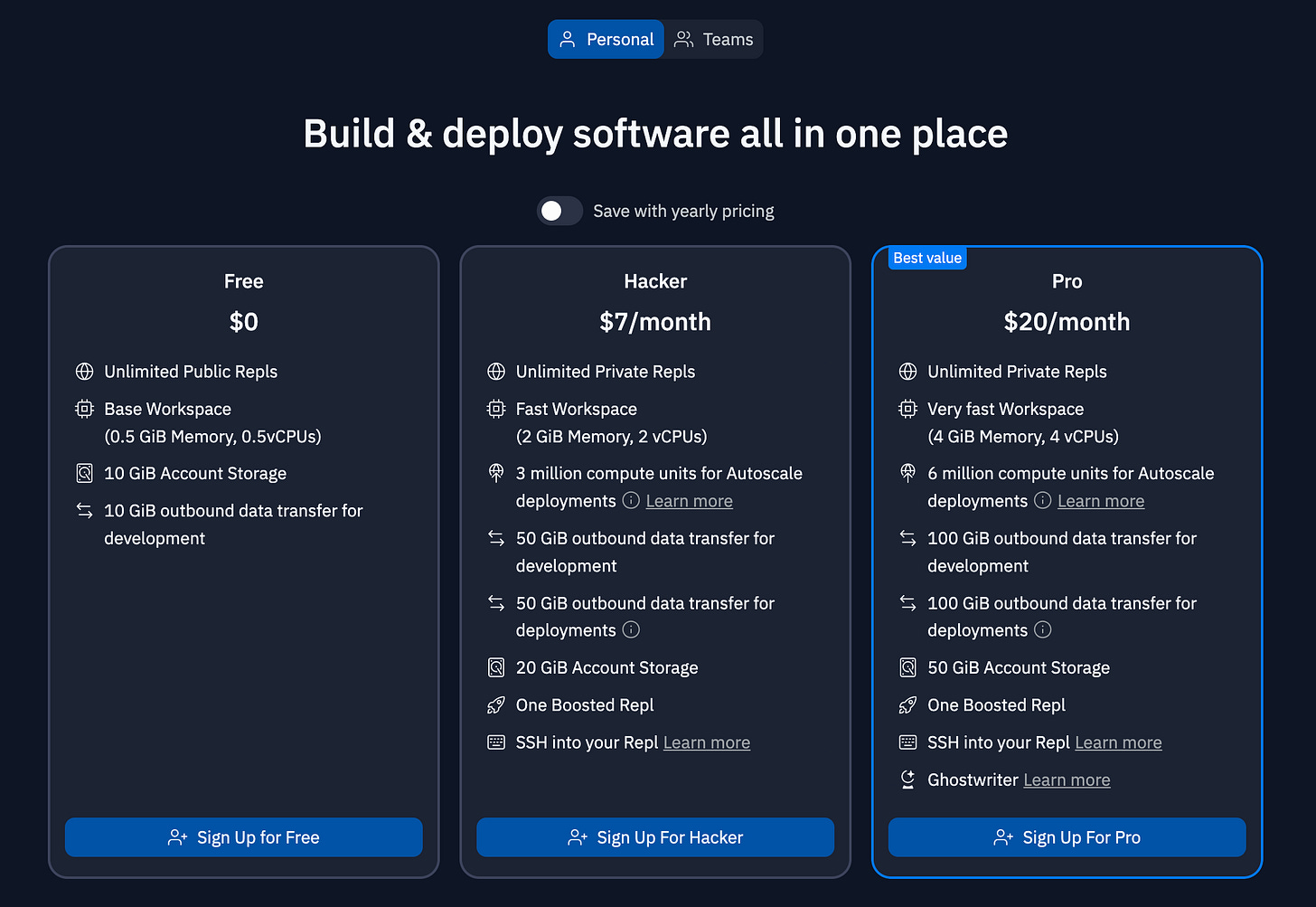
Task: Click CPU chip icon beside Fast Workspace
Action: (496, 409)
